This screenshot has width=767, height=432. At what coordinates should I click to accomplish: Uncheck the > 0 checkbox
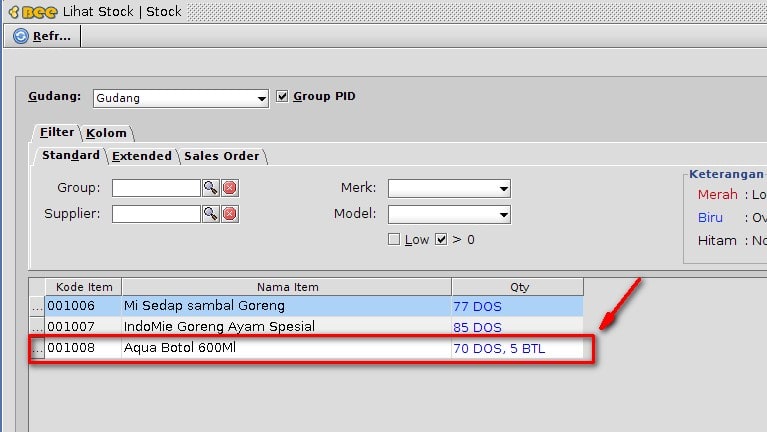click(x=441, y=239)
